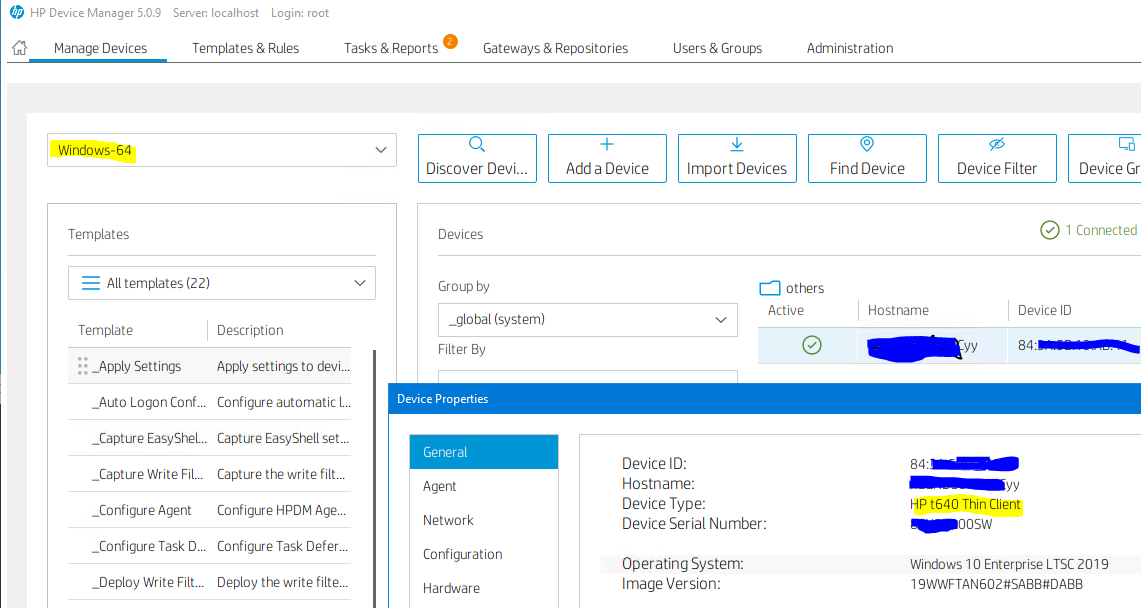Click the Configure automatic l... description
The height and width of the screenshot is (608, 1141).
pyautogui.click(x=284, y=402)
